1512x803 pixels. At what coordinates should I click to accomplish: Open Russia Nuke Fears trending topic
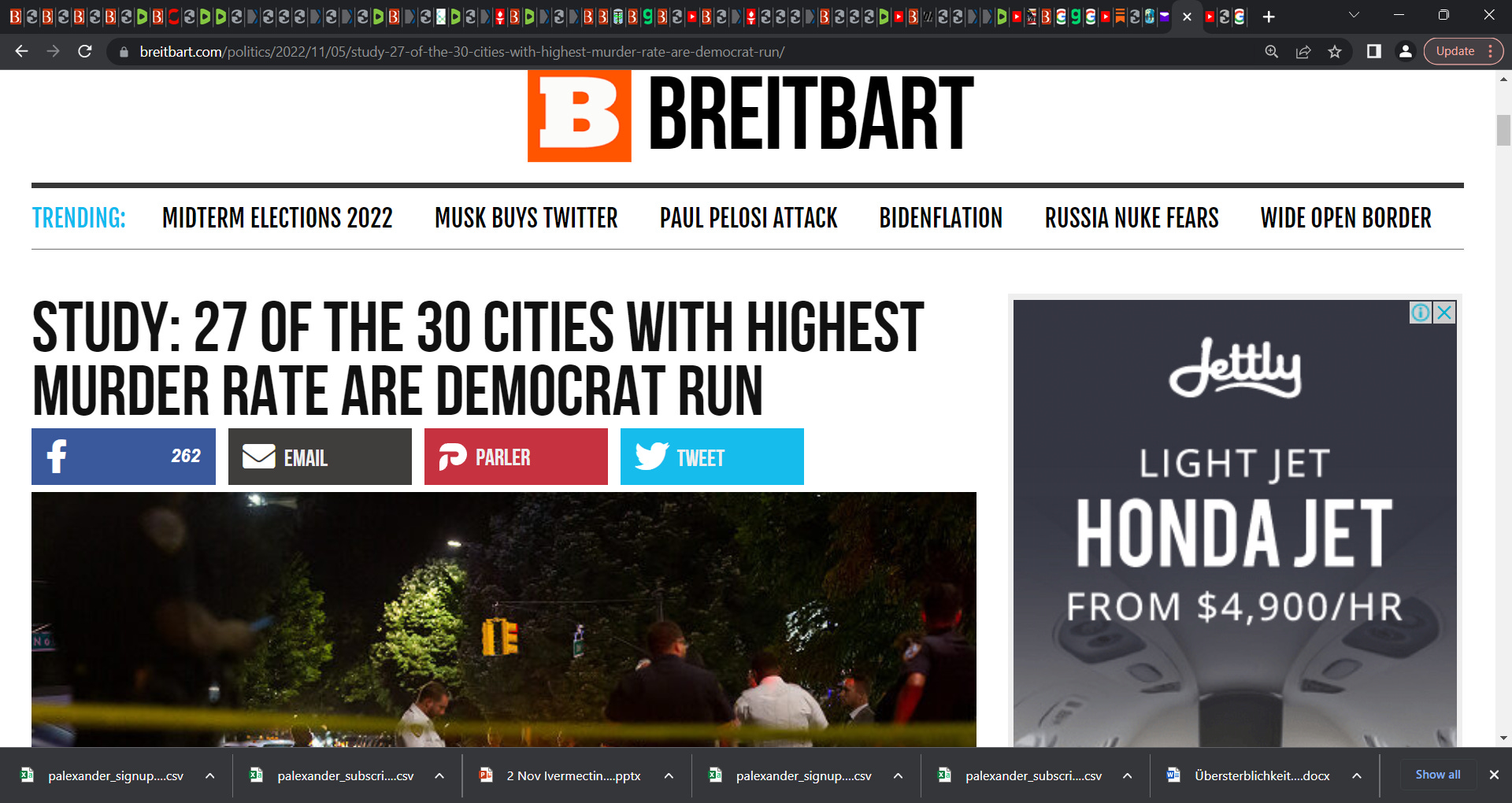(x=1131, y=218)
